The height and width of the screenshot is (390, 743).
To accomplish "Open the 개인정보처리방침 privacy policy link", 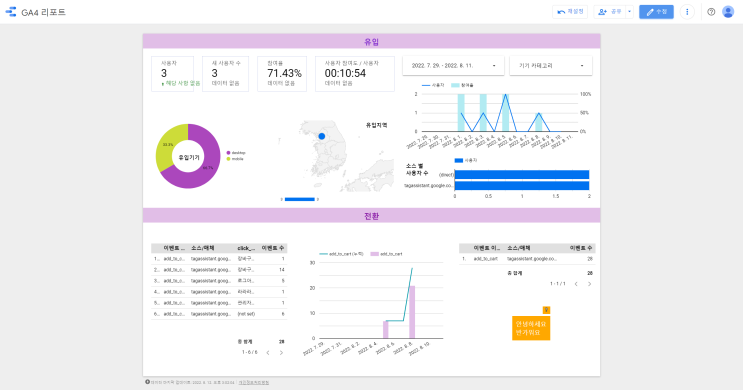I will click(x=254, y=382).
